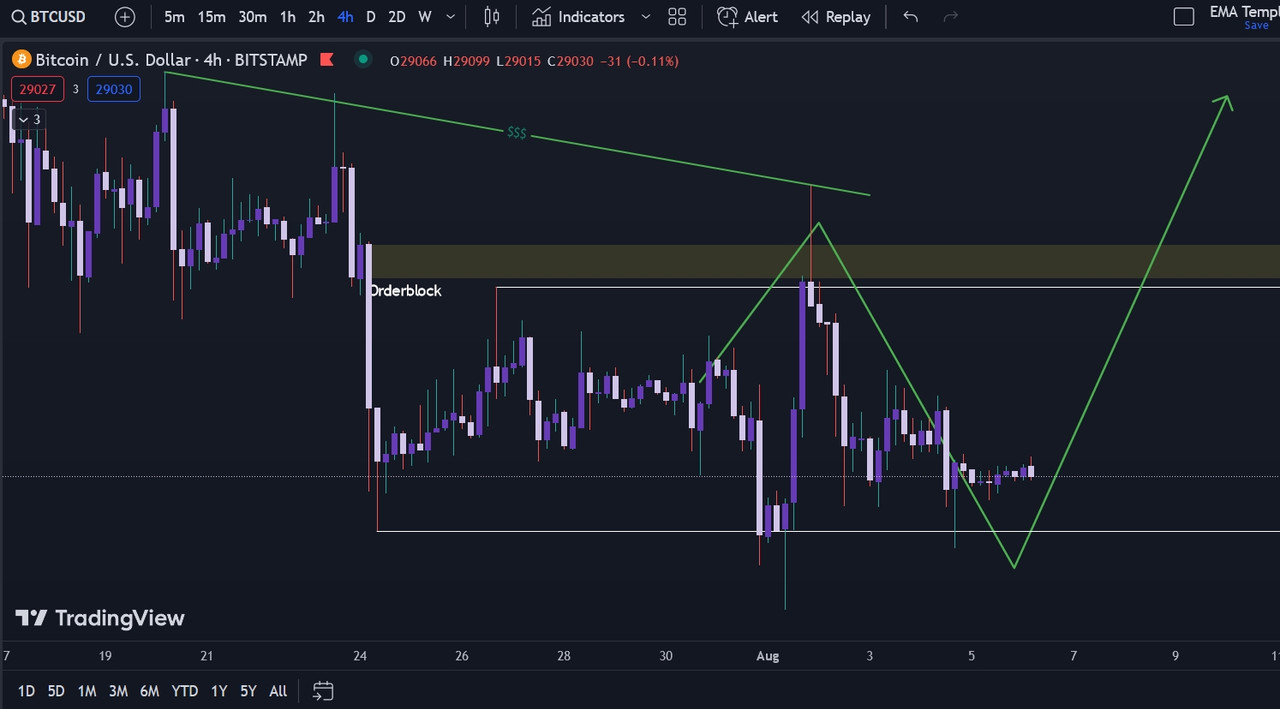Open the Indicators dialog
Screen dimensions: 1280x709
(x=578, y=17)
